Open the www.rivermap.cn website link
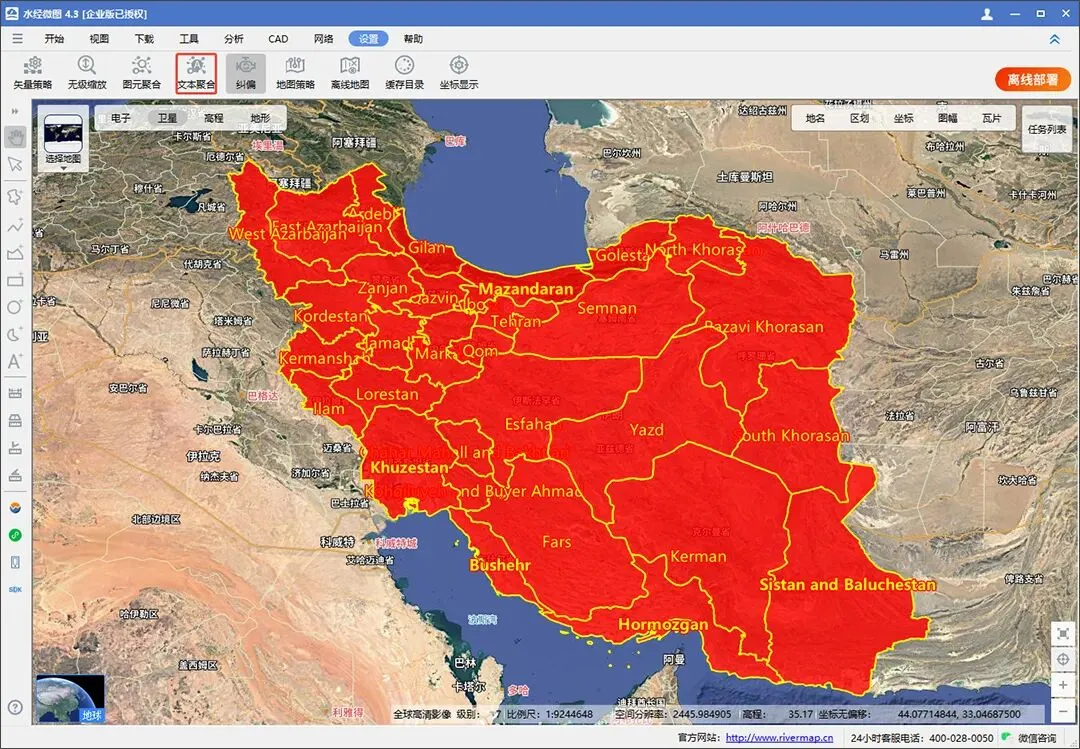Viewport: 1080px width, 749px height. click(779, 737)
